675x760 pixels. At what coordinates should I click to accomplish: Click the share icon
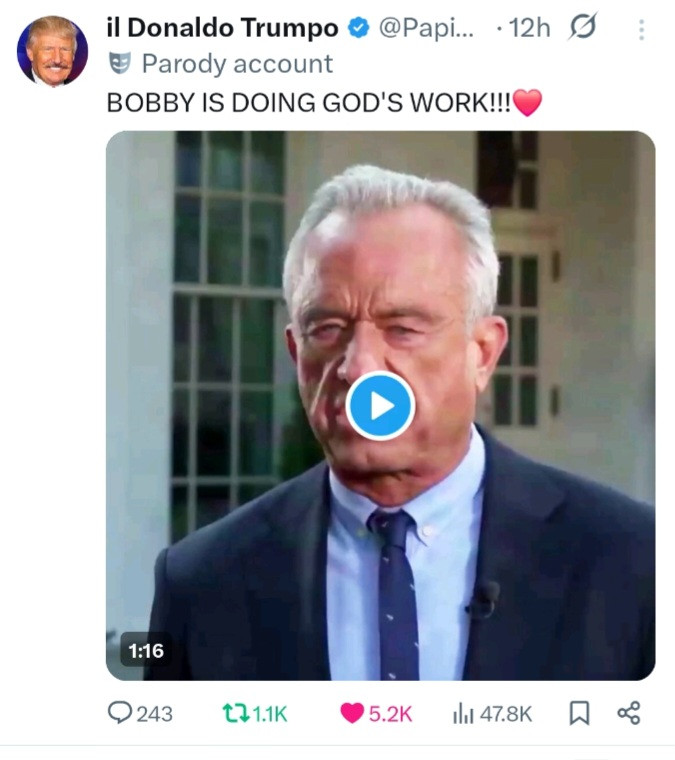tap(629, 713)
